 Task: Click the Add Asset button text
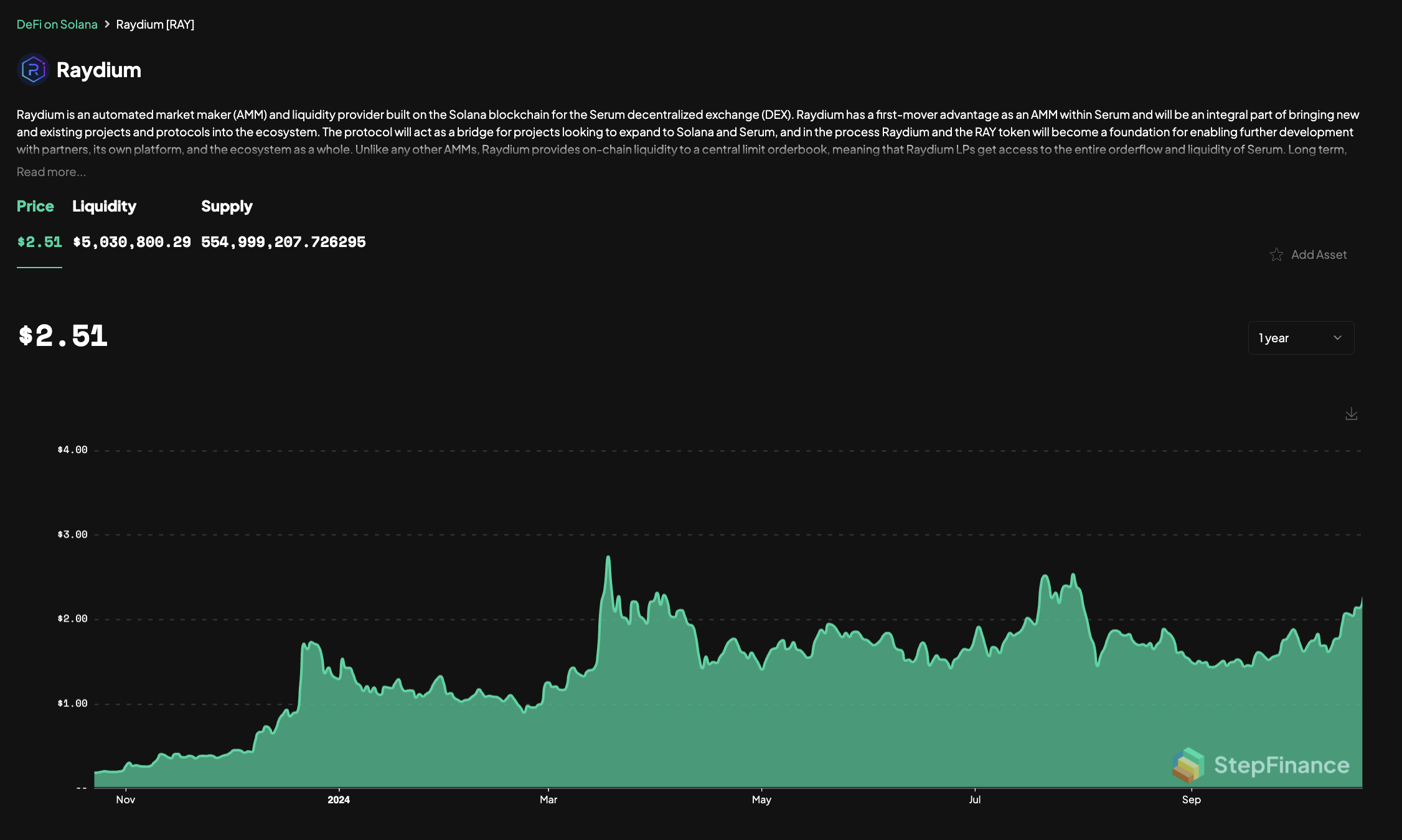pos(1319,254)
